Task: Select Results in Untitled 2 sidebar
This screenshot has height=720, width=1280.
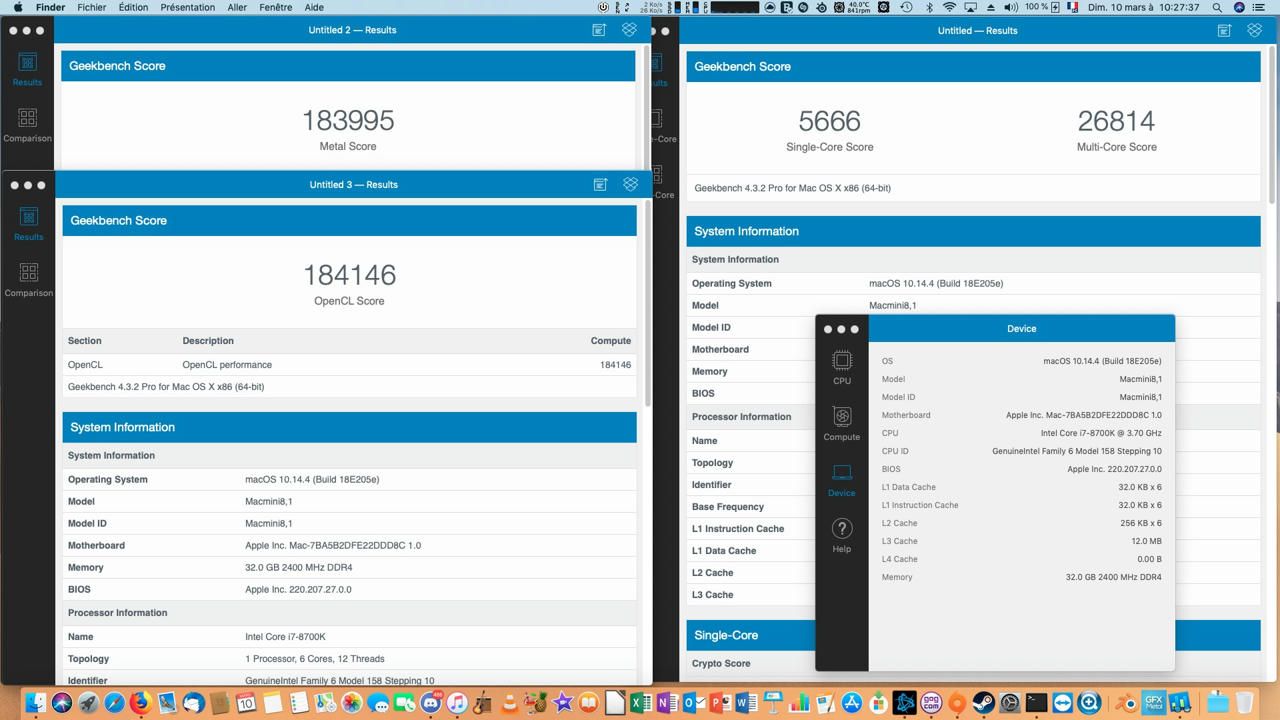Action: (x=27, y=70)
